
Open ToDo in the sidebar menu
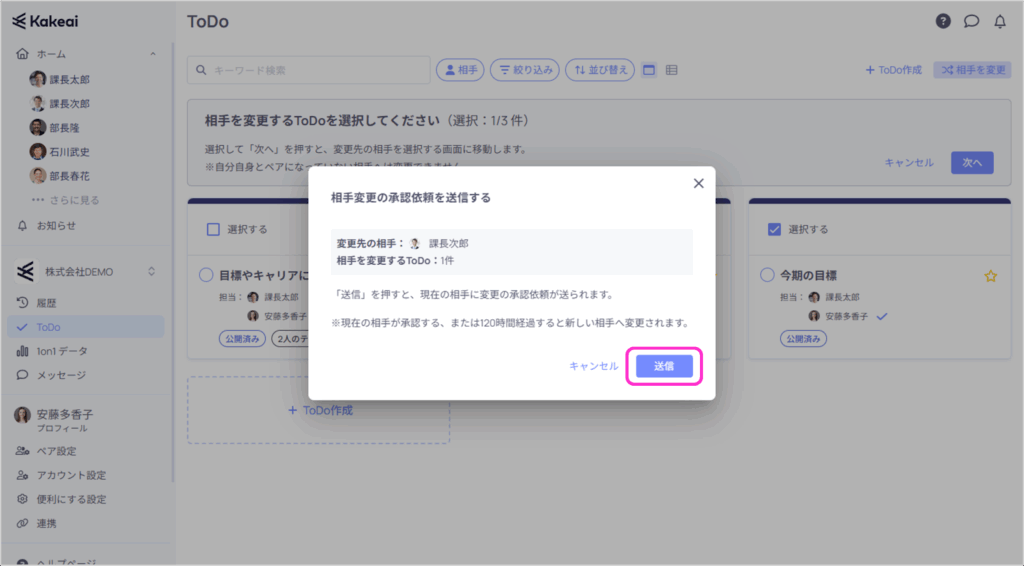tap(48, 327)
